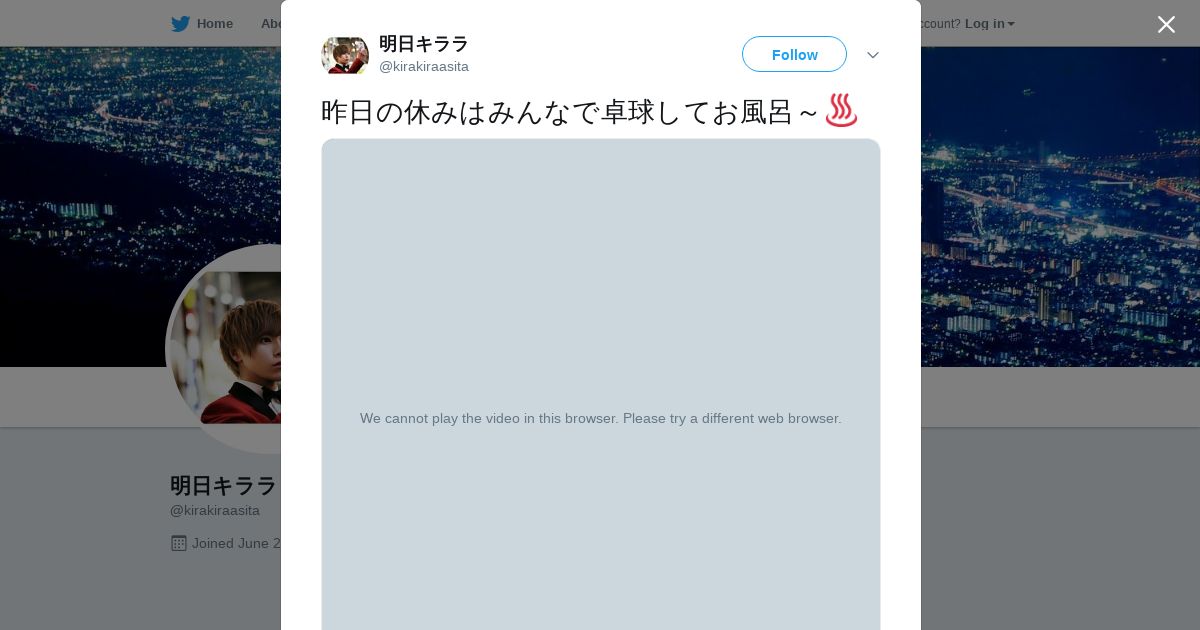This screenshot has height=630, width=1200.
Task: Click the hot springs emoji
Action: 841,111
